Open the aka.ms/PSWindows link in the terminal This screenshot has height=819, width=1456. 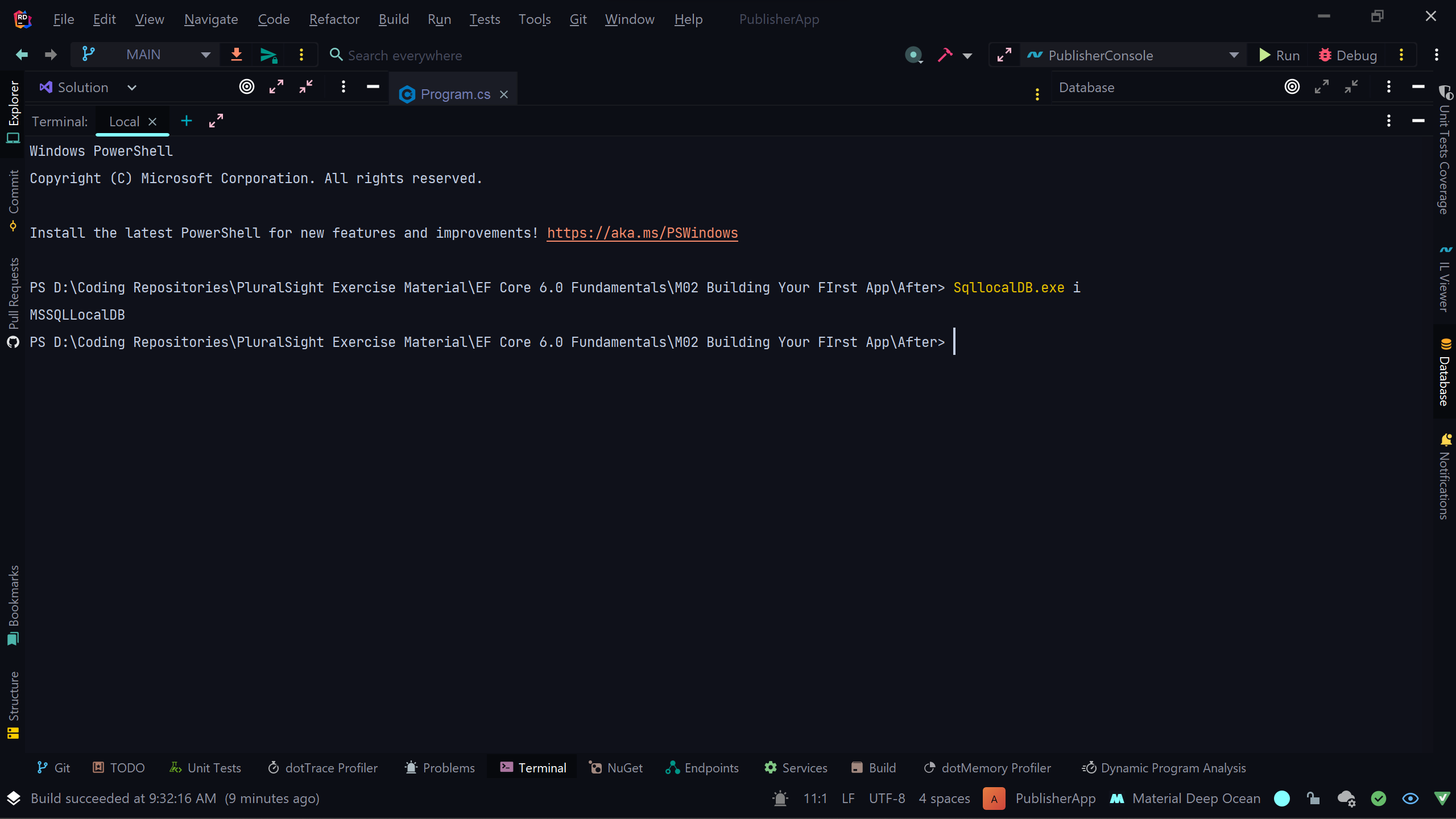642,233
